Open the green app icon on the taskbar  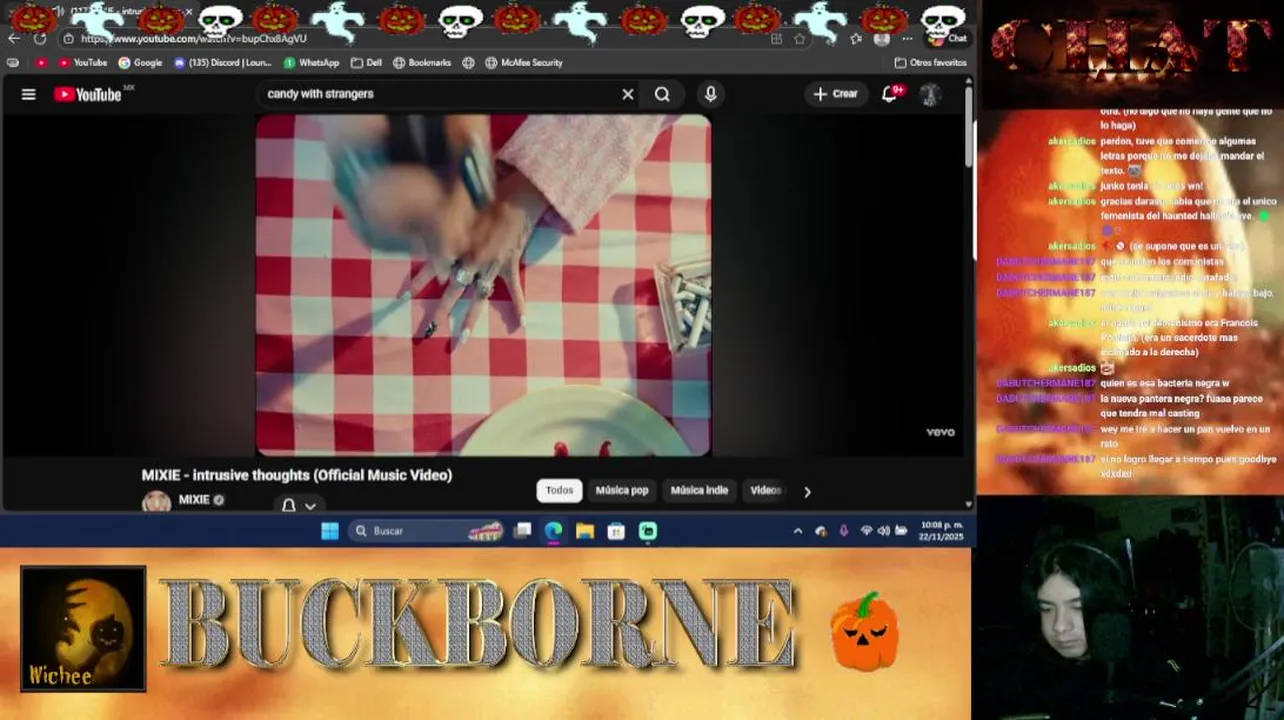[x=648, y=531]
